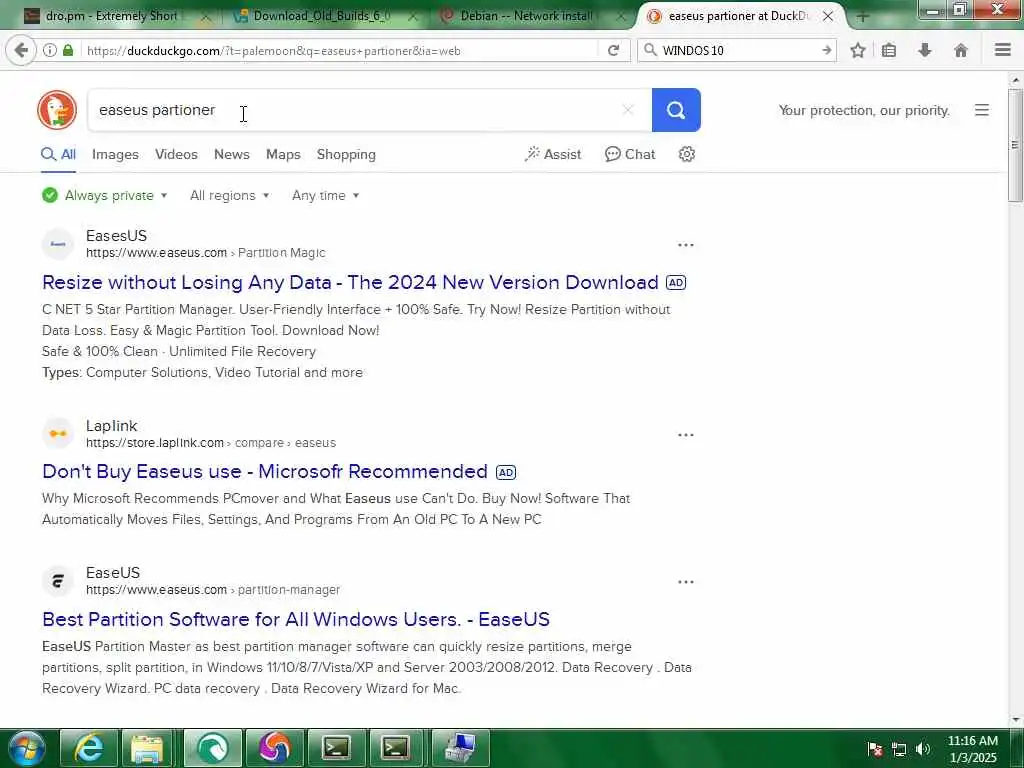
Task: Click the DuckDuckGo duck logo
Action: [x=57, y=110]
